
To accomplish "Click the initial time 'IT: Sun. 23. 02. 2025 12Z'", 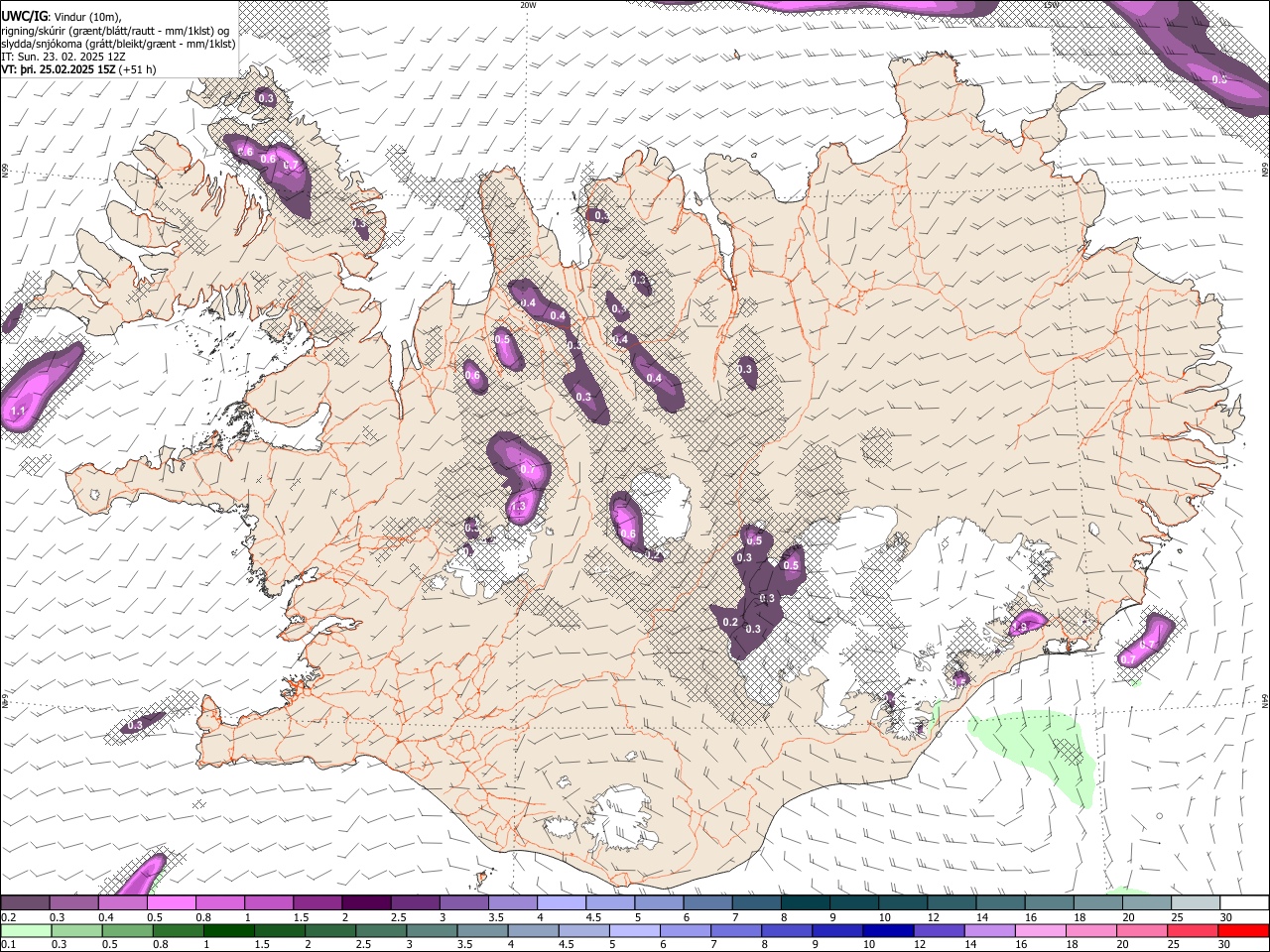I will tap(63, 57).
